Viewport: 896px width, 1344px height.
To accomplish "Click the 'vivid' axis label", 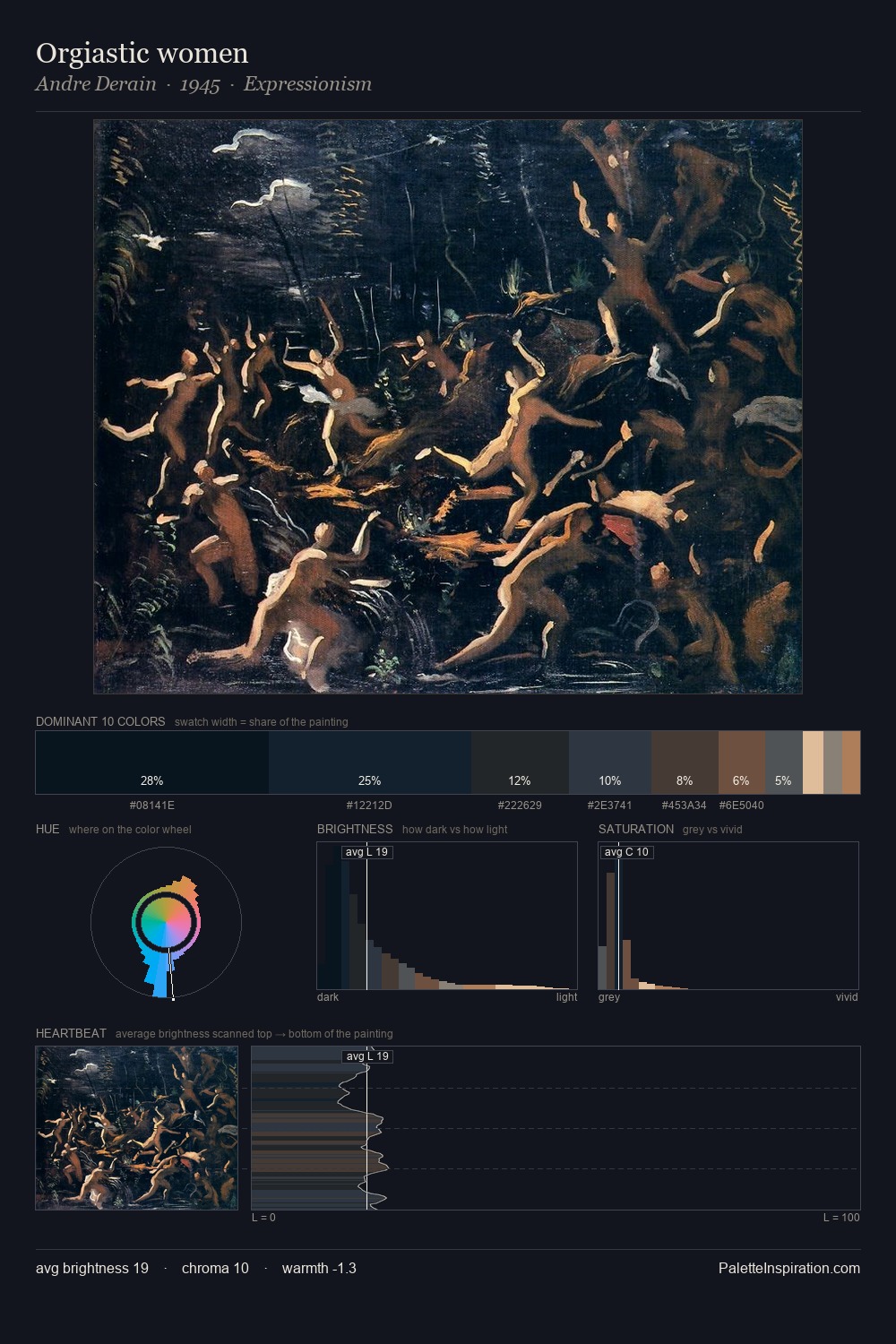I will click(x=847, y=997).
